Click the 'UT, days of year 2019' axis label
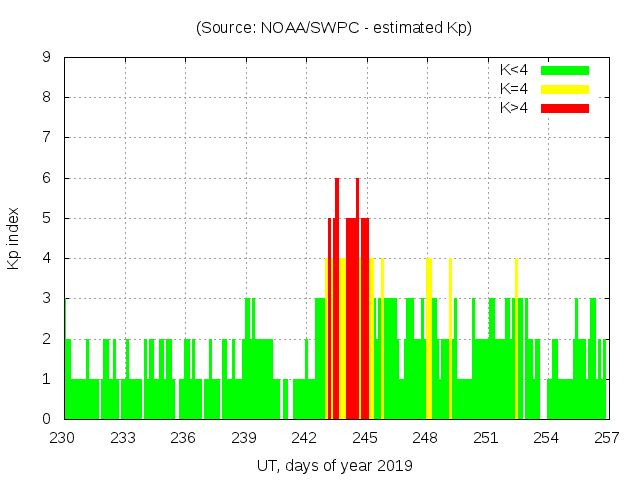This screenshot has width=640, height=480. [x=334, y=465]
